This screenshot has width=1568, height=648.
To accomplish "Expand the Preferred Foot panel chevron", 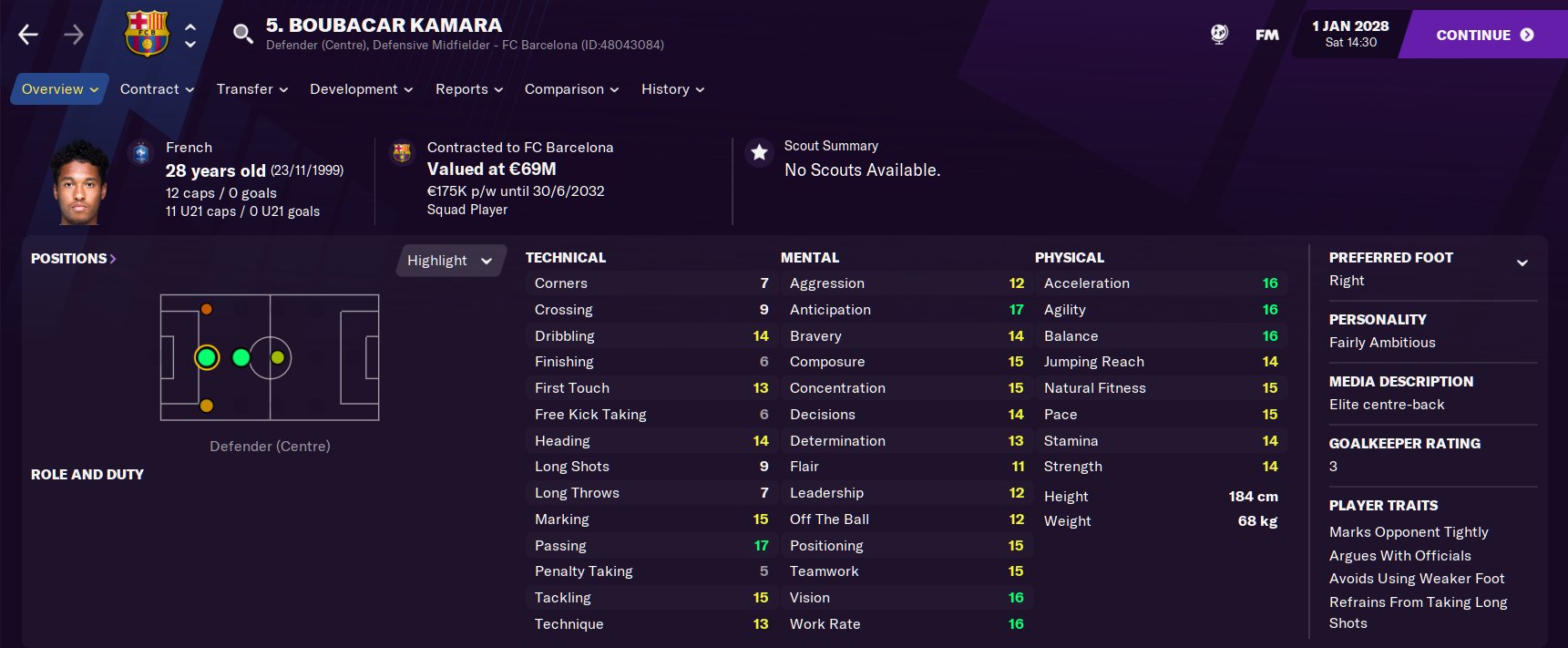I will coord(1522,262).
